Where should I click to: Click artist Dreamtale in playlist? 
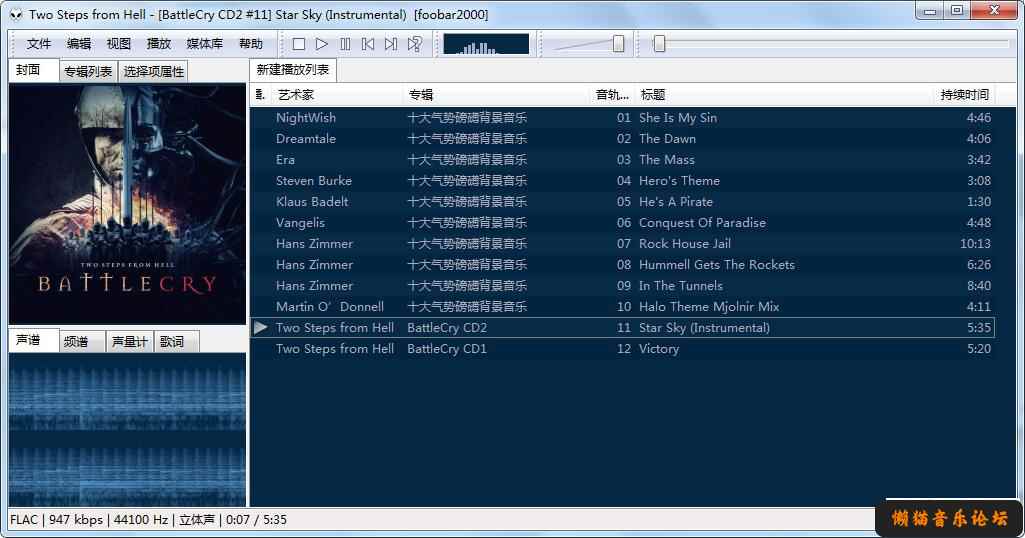[x=306, y=139]
